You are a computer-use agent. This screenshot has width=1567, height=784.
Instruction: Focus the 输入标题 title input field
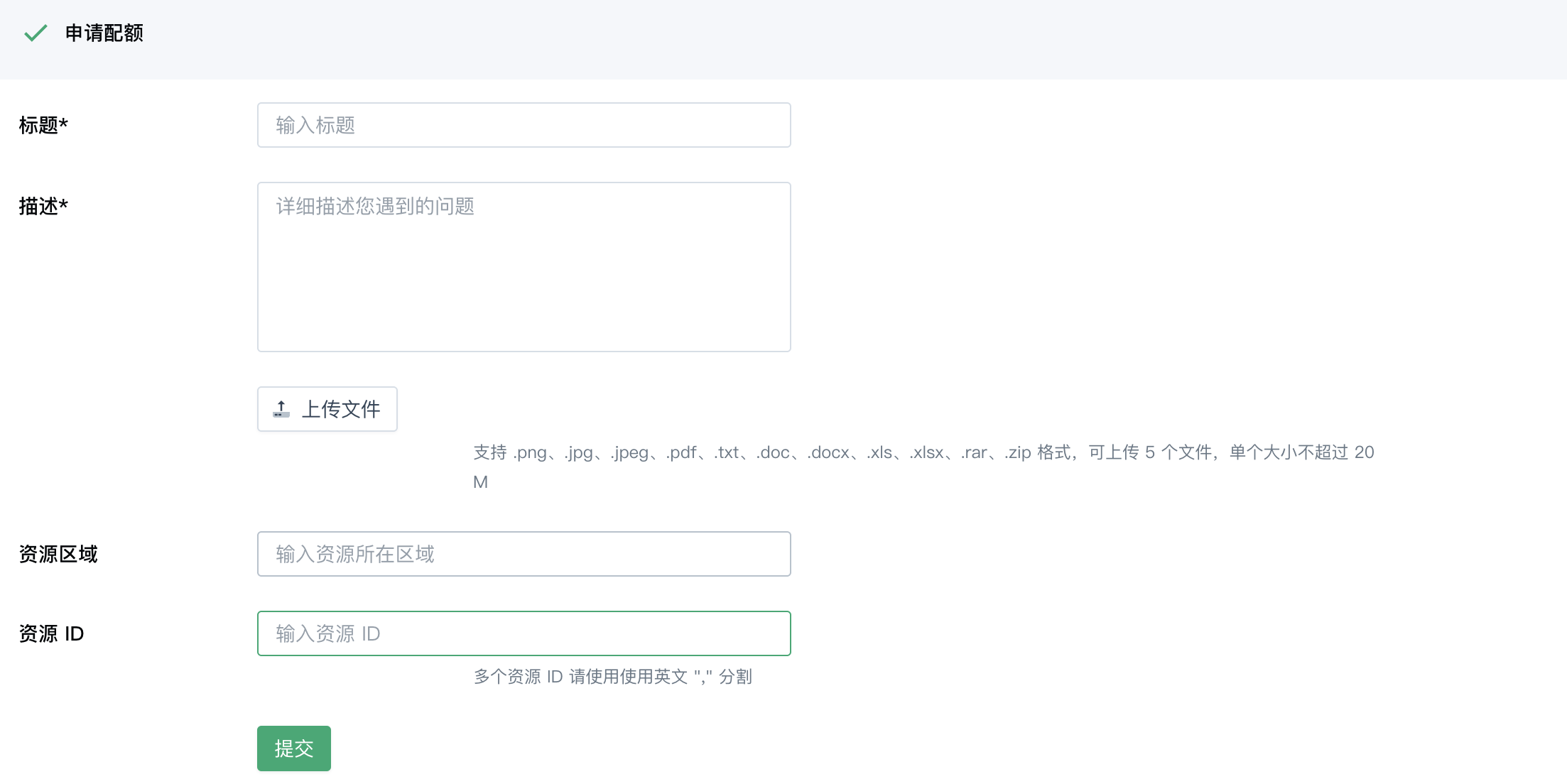524,125
